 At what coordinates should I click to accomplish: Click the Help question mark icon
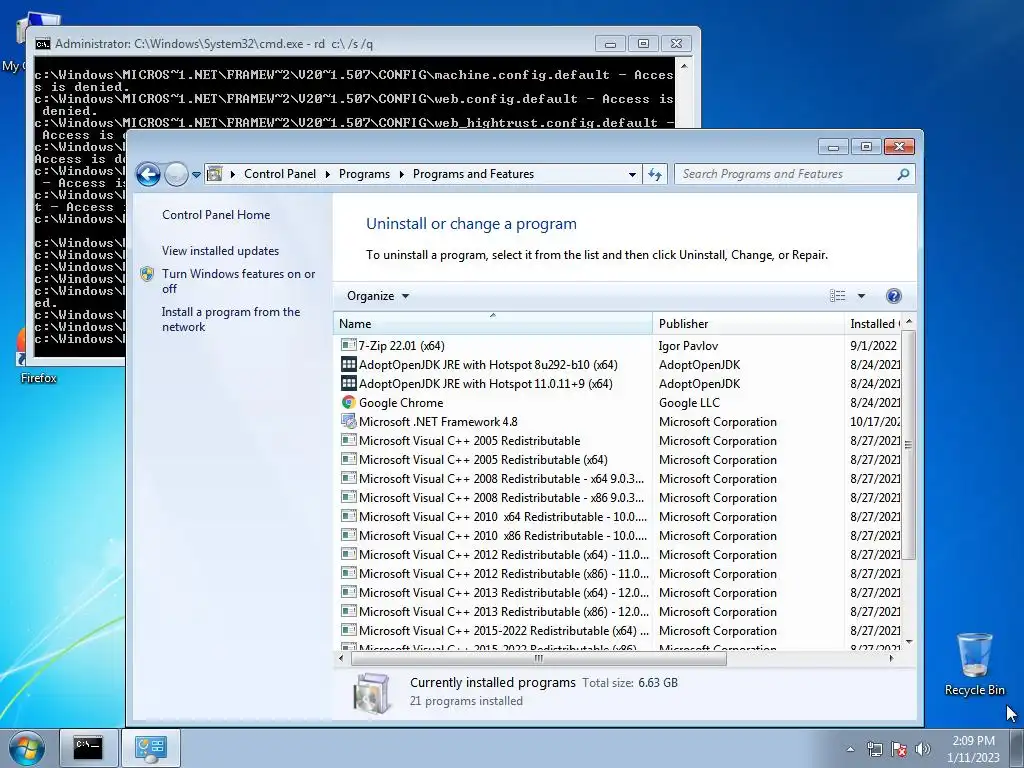(893, 296)
